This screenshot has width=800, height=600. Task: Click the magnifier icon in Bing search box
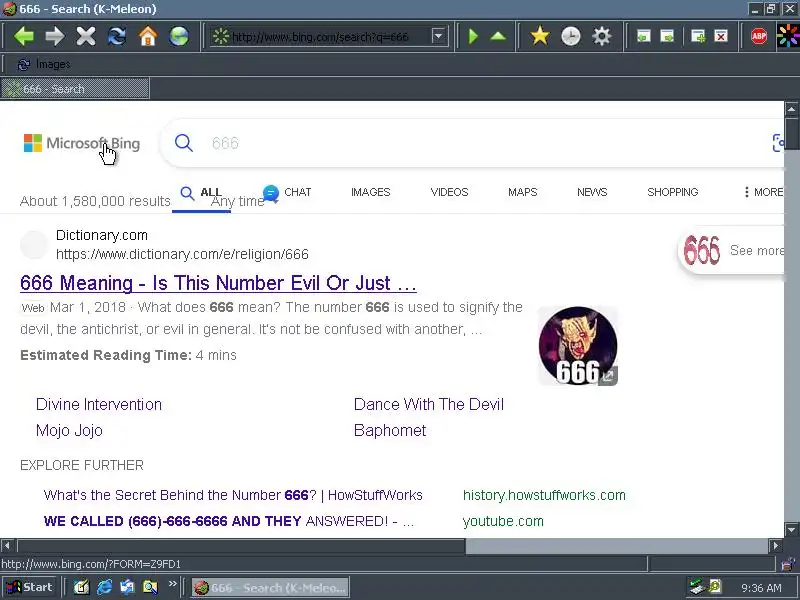[184, 143]
